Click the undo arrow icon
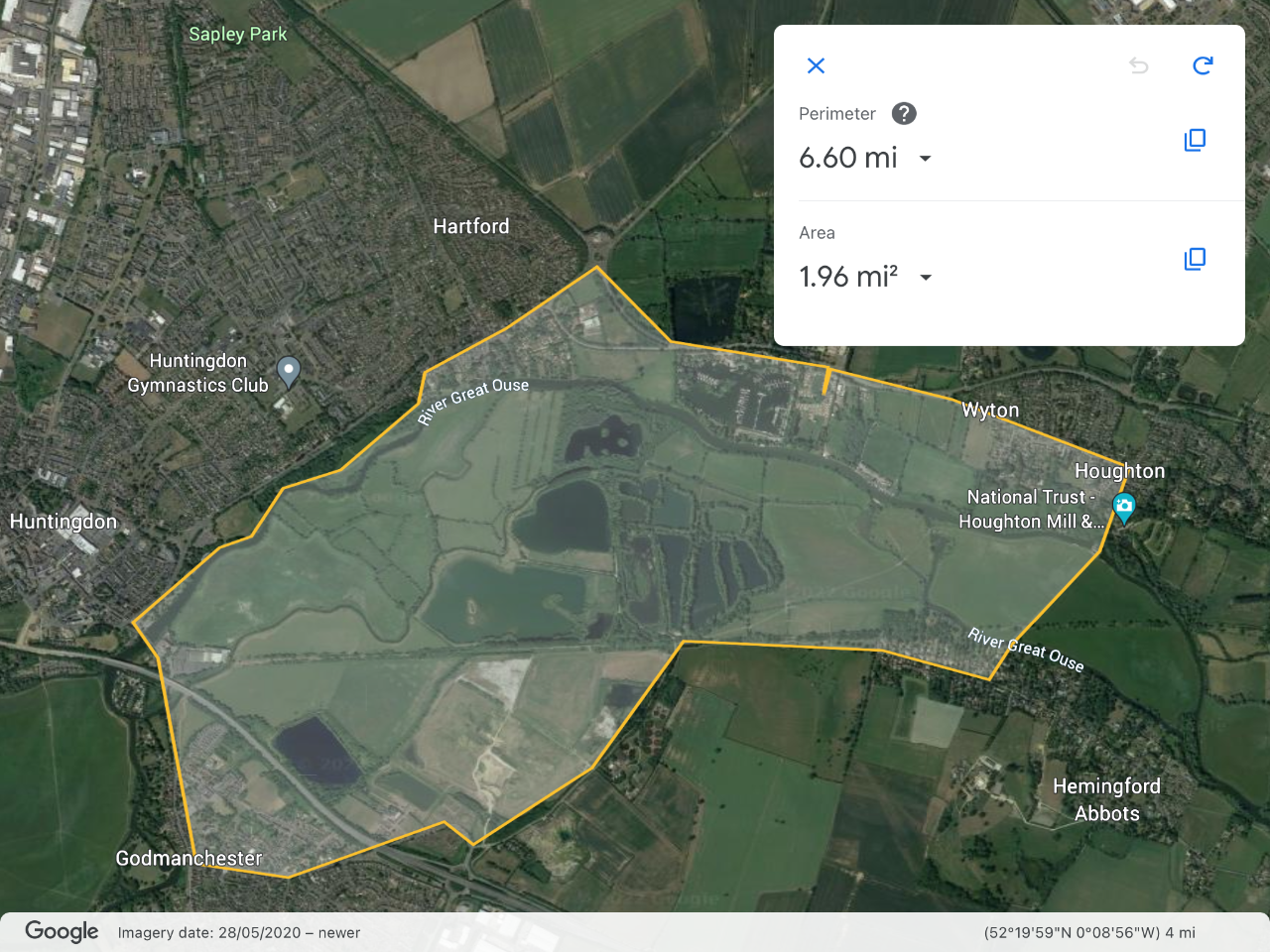Screen dimensions: 1270x952 pos(1139,65)
